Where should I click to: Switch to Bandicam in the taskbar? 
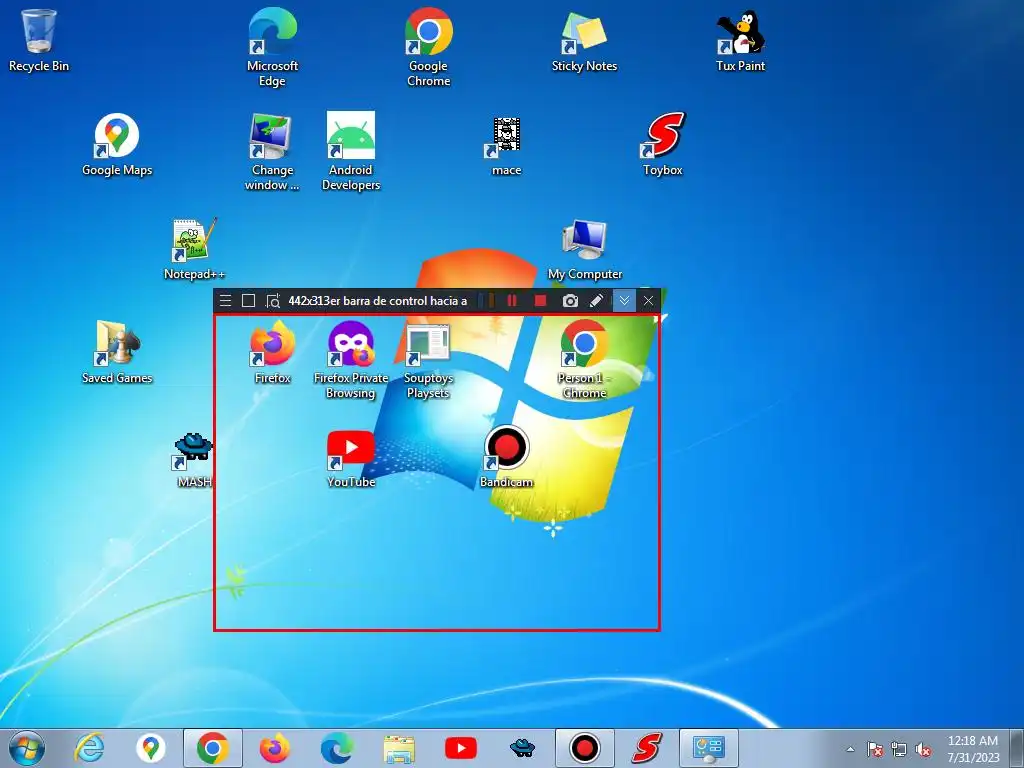point(584,748)
